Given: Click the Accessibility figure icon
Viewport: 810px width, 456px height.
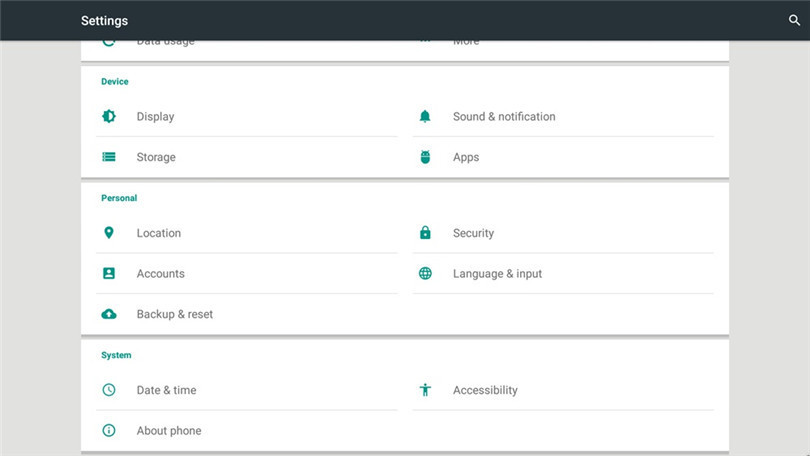Looking at the screenshot, I should pyautogui.click(x=425, y=390).
